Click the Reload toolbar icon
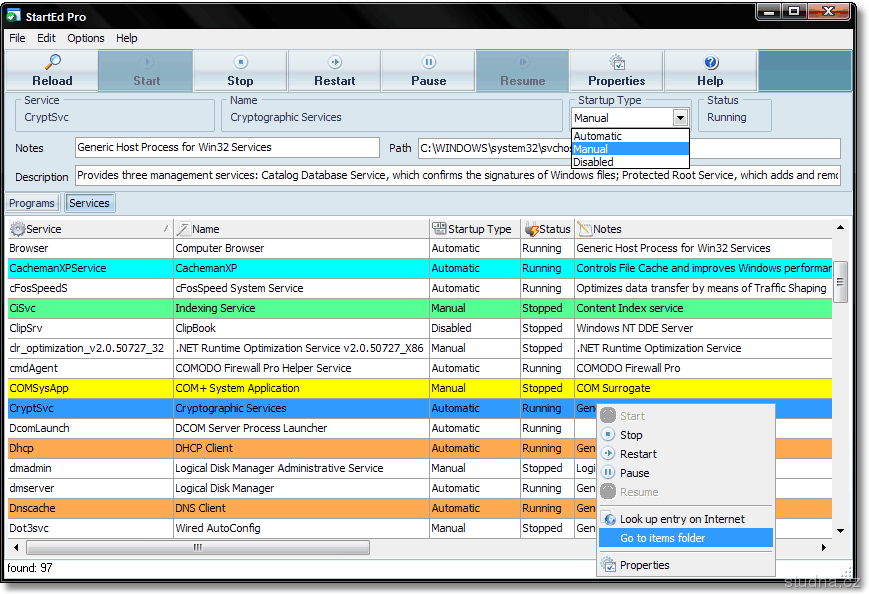The height and width of the screenshot is (594, 869). 52,71
